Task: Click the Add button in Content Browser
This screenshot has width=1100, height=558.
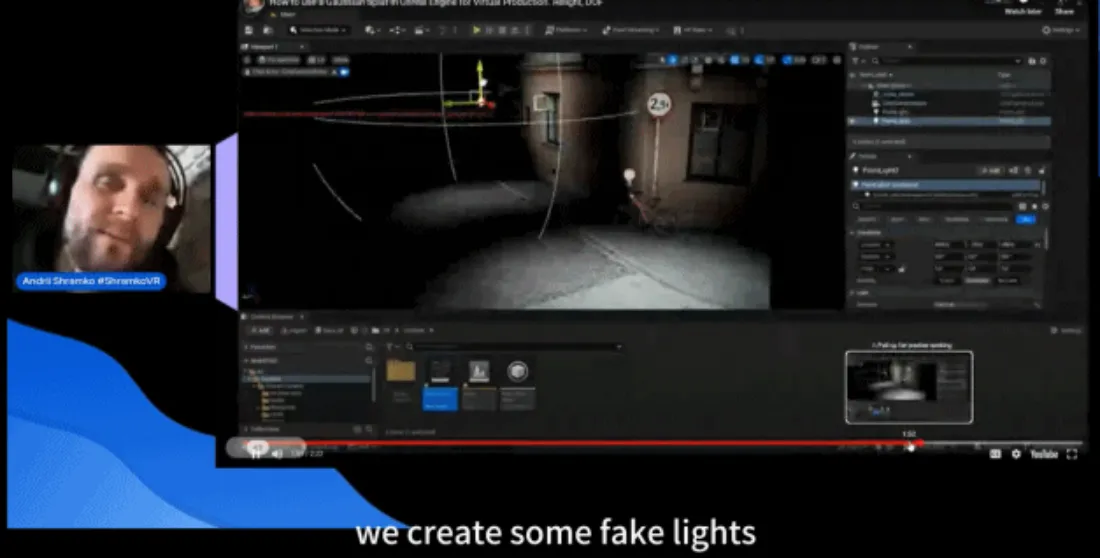Action: click(x=260, y=331)
